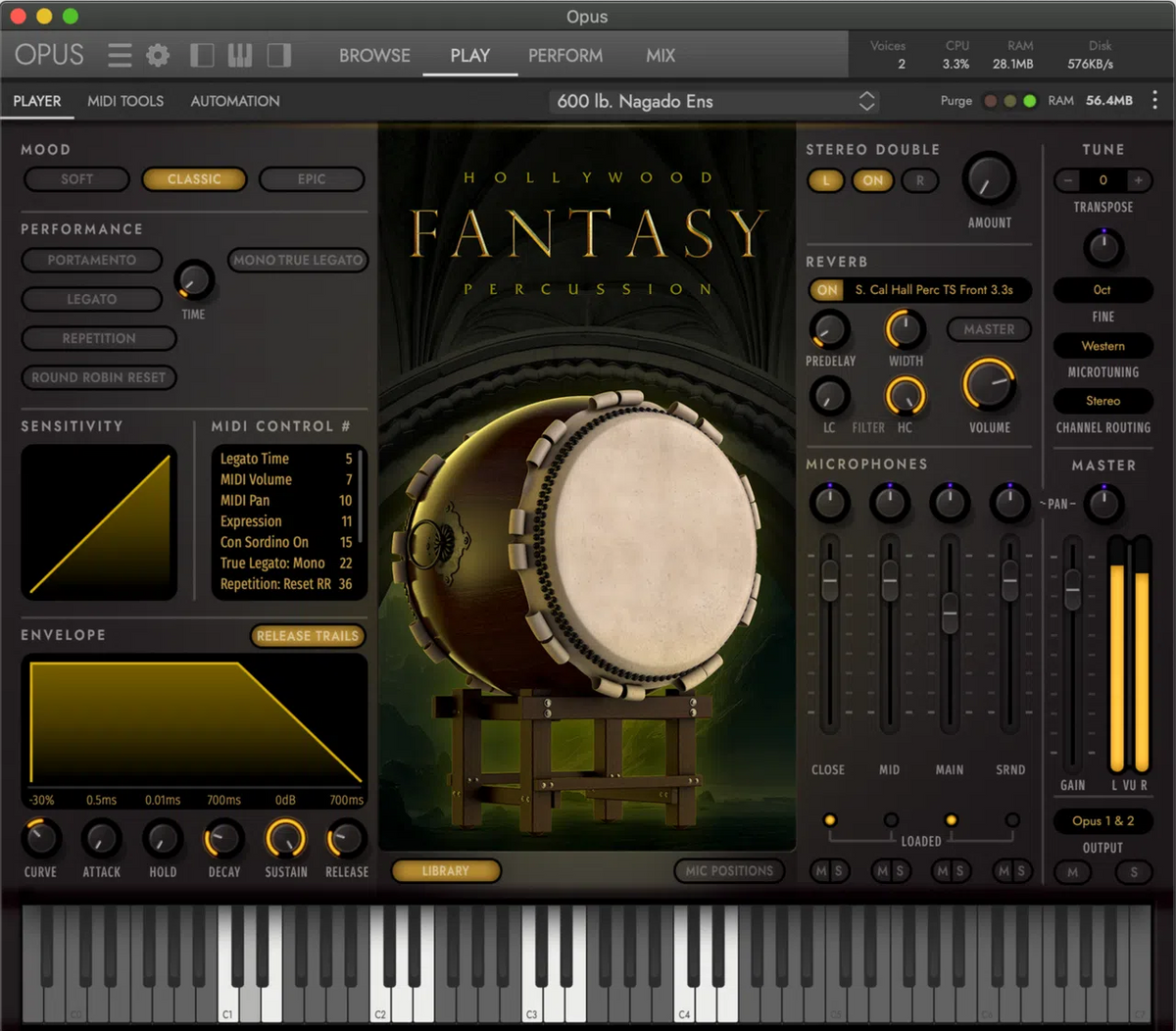
Task: Turn off the Reverb ON switch
Action: [826, 290]
